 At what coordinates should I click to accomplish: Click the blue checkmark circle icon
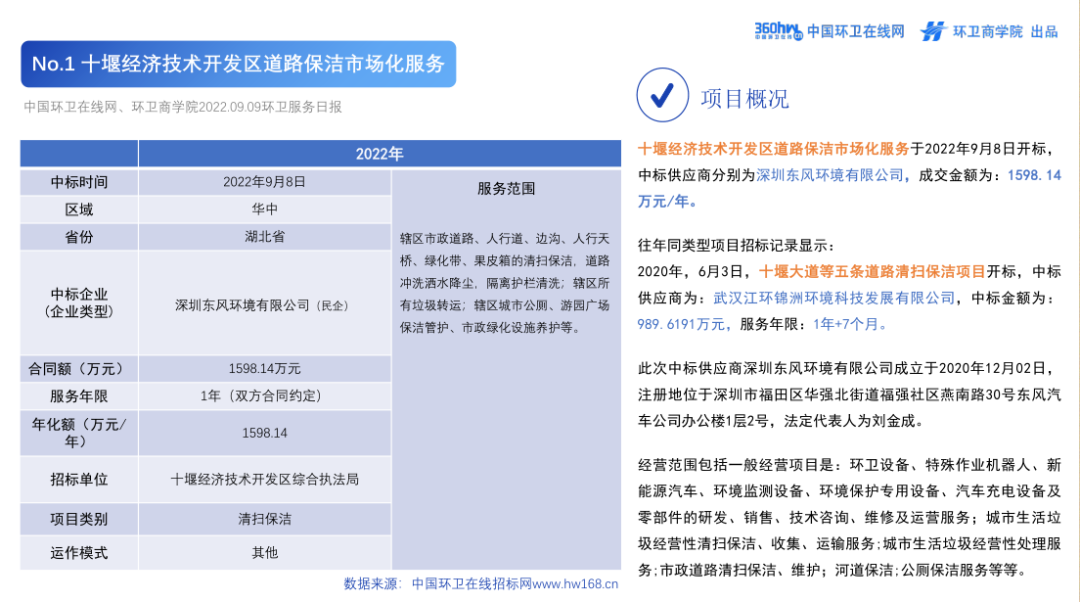662,95
